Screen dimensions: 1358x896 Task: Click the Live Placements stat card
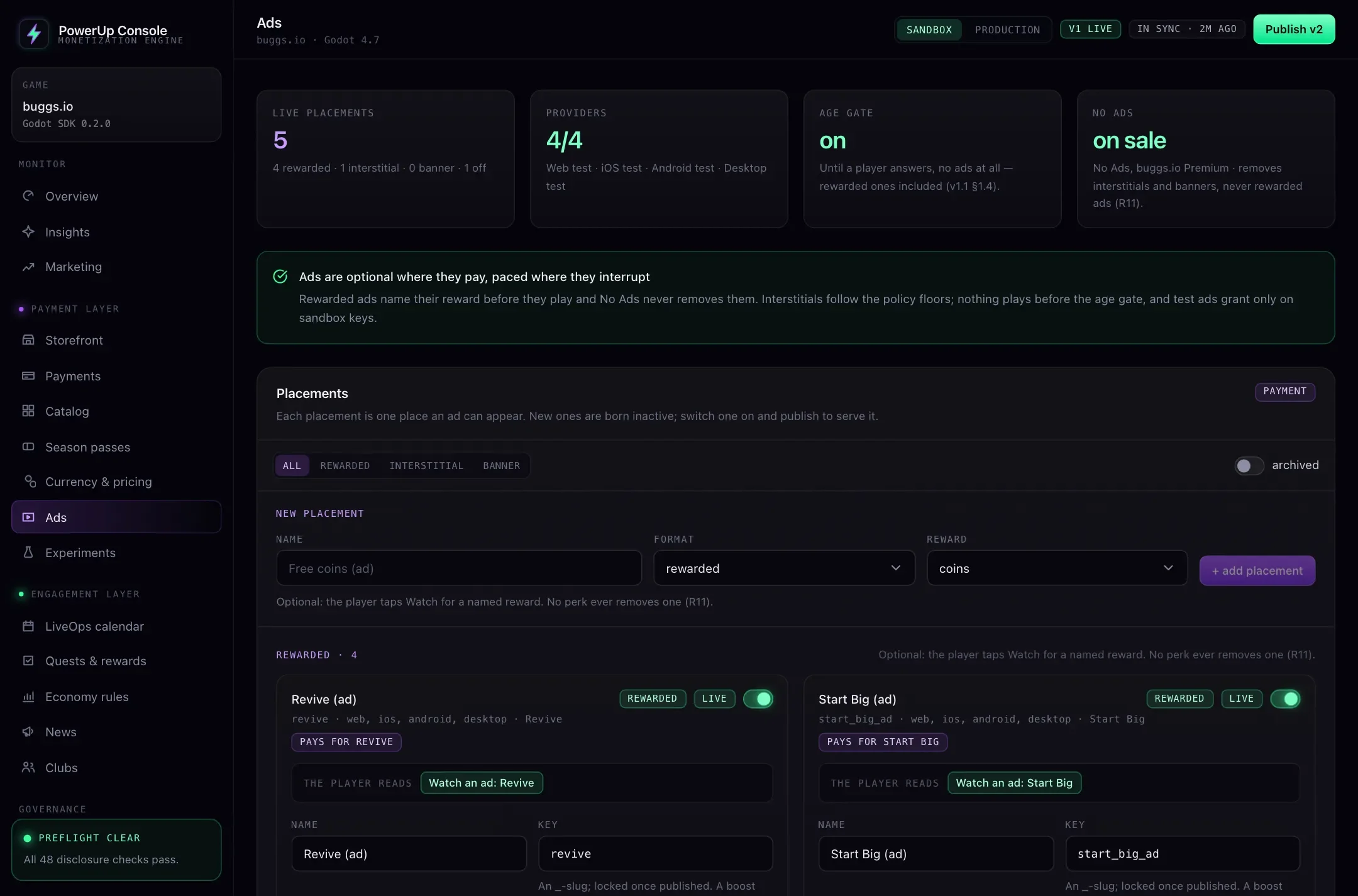point(385,158)
